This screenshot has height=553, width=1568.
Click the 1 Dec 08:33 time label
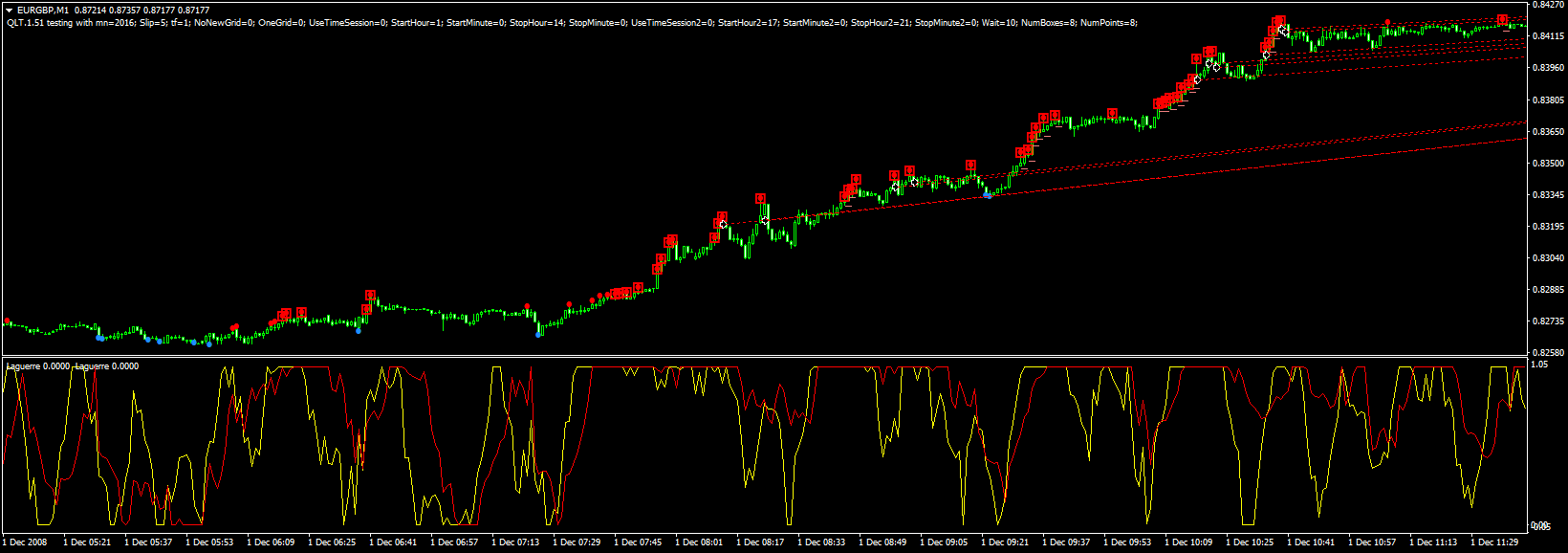[x=821, y=542]
